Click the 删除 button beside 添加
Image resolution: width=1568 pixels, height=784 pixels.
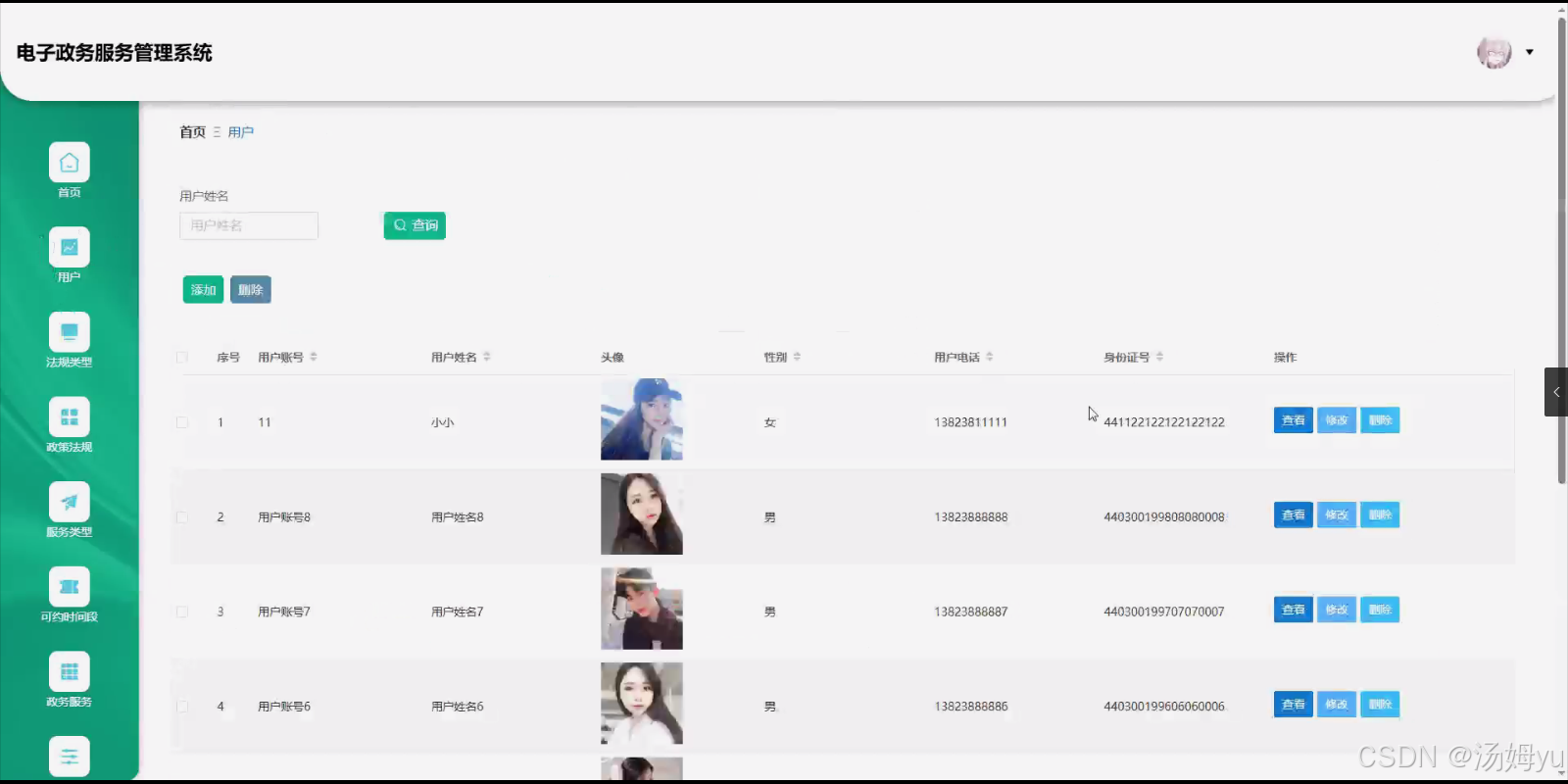pyautogui.click(x=251, y=290)
